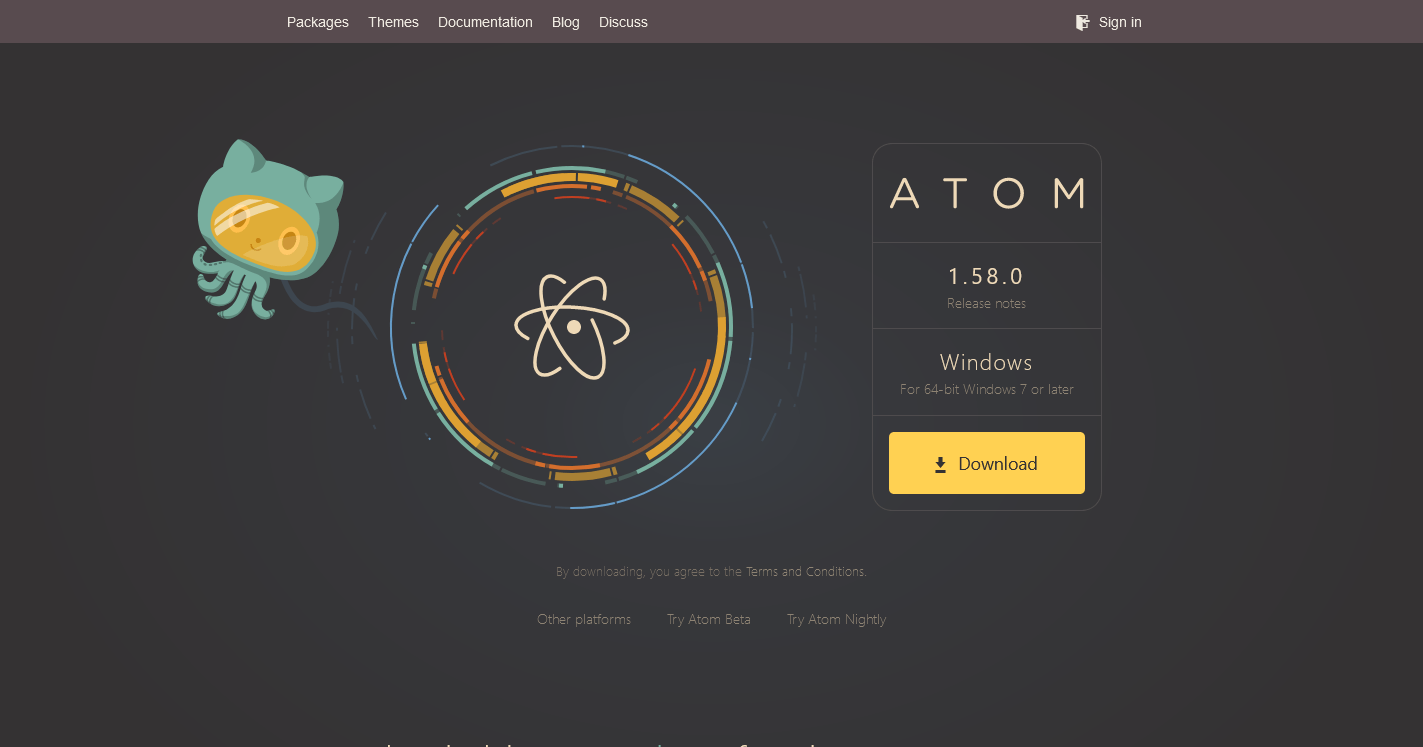Open the Packages page
This screenshot has height=747, width=1423.
click(317, 21)
